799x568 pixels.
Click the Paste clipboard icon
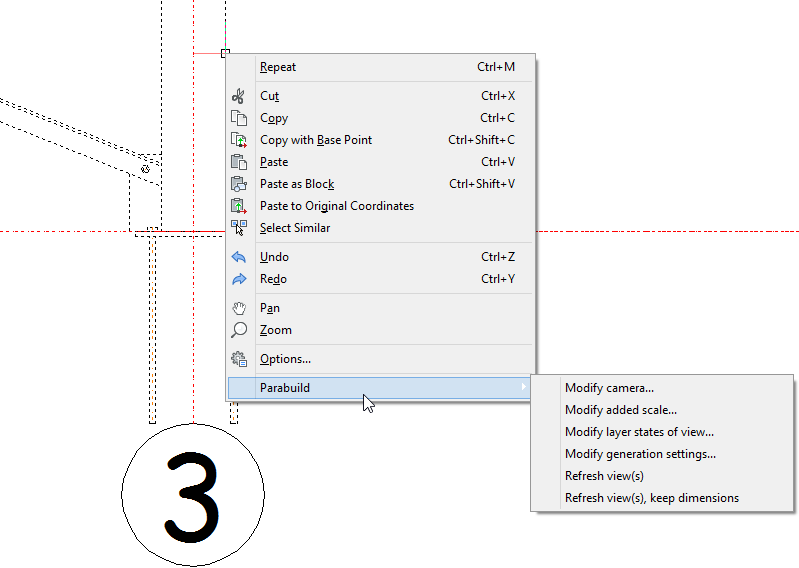pos(238,161)
